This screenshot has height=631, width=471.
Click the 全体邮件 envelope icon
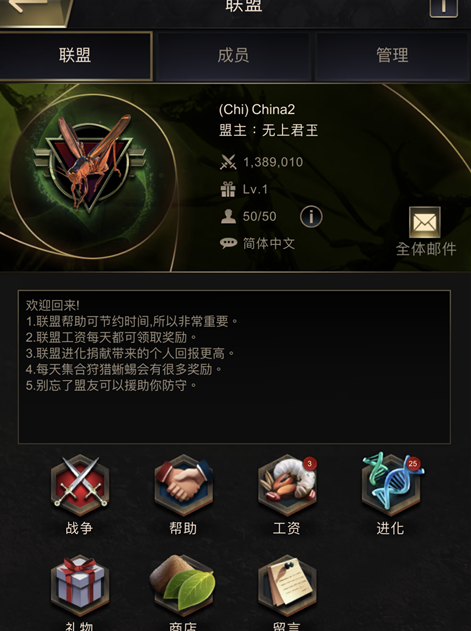[425, 222]
